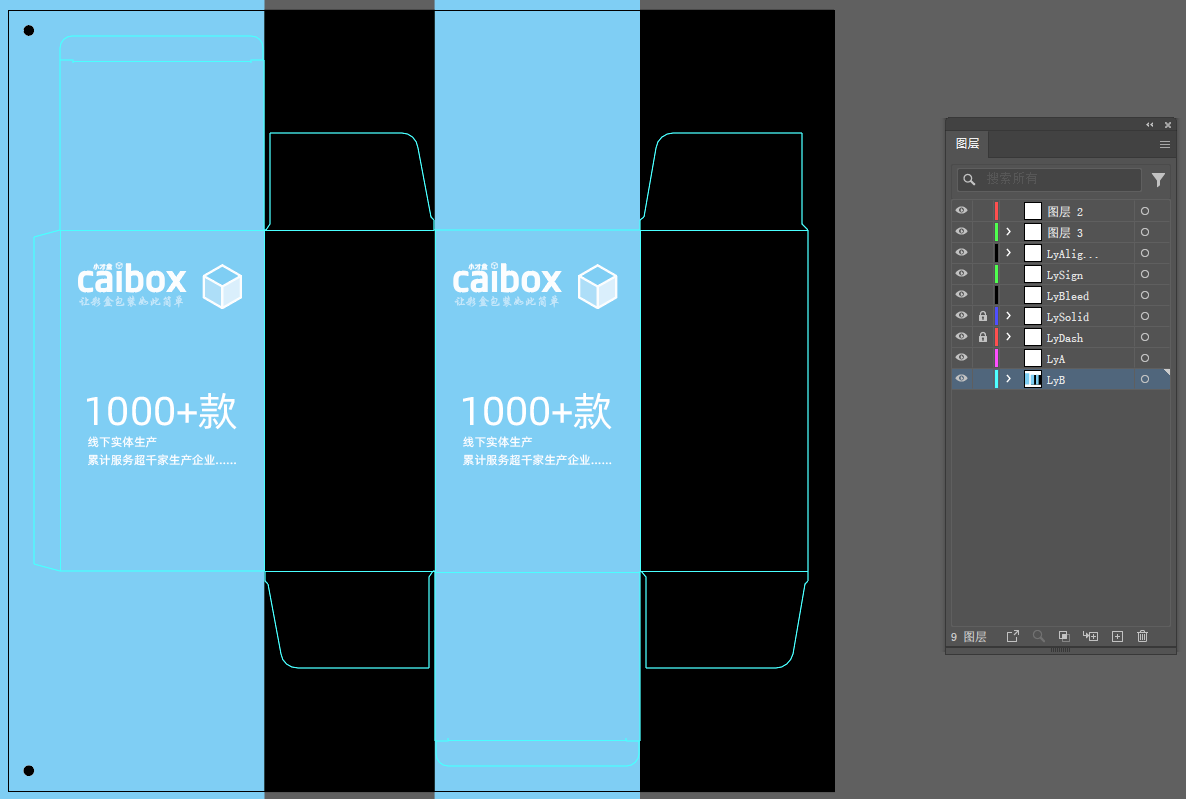Image resolution: width=1186 pixels, height=799 pixels.
Task: Unlock the LySolid layer
Action: click(x=983, y=316)
